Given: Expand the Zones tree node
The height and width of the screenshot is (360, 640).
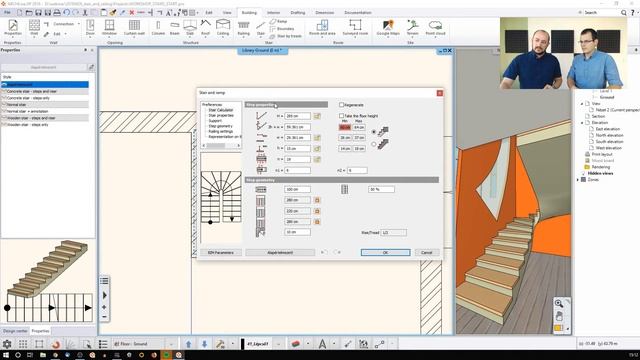Looking at the screenshot, I should tap(578, 180).
